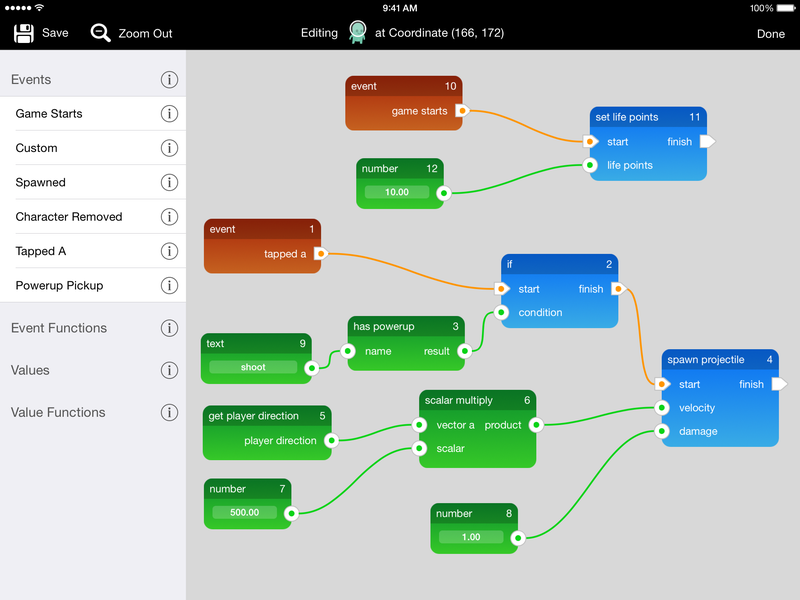This screenshot has width=800, height=600.
Task: Open info icon for Tapped A
Action: click(x=169, y=251)
